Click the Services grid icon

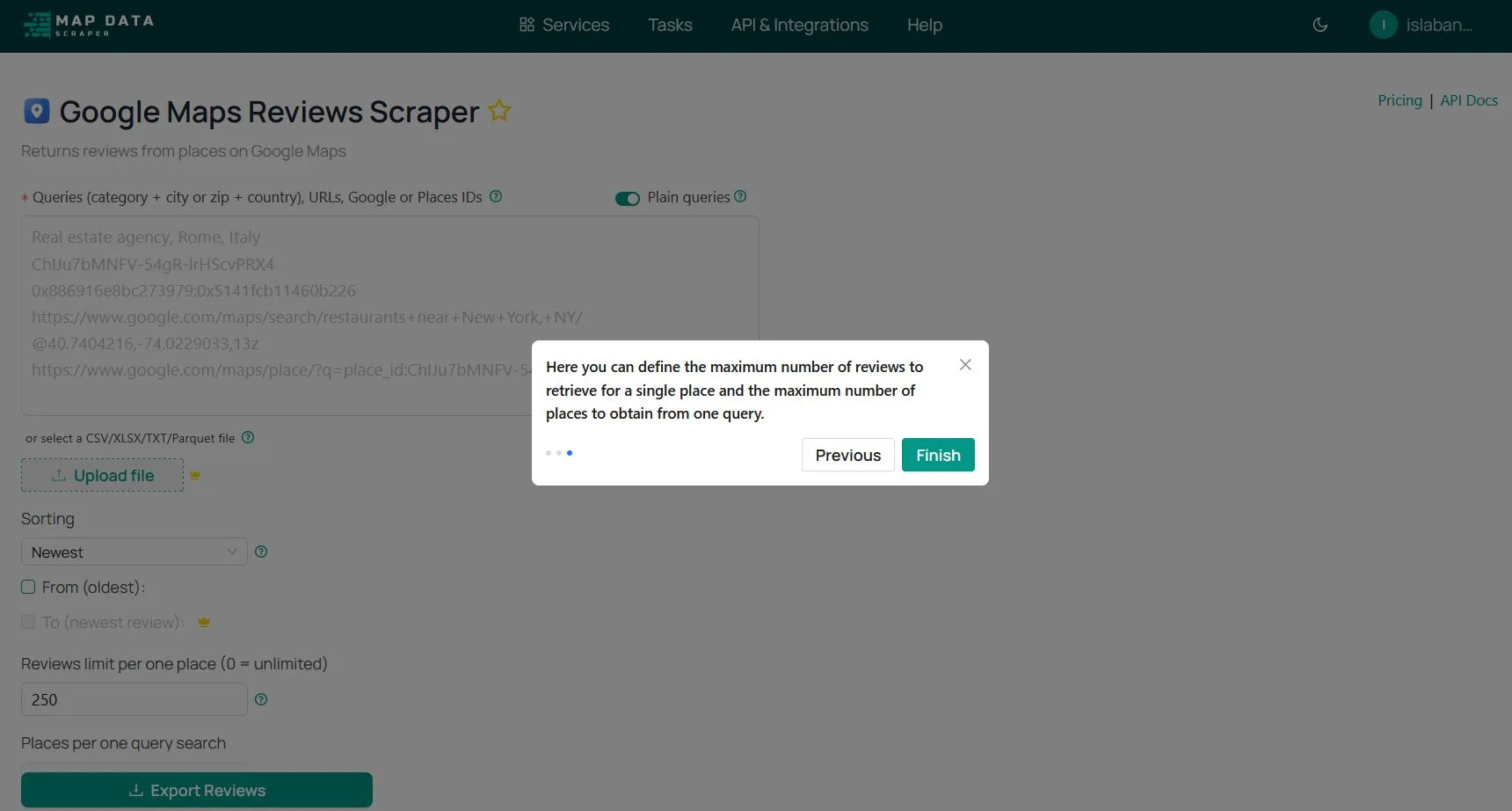(527, 25)
